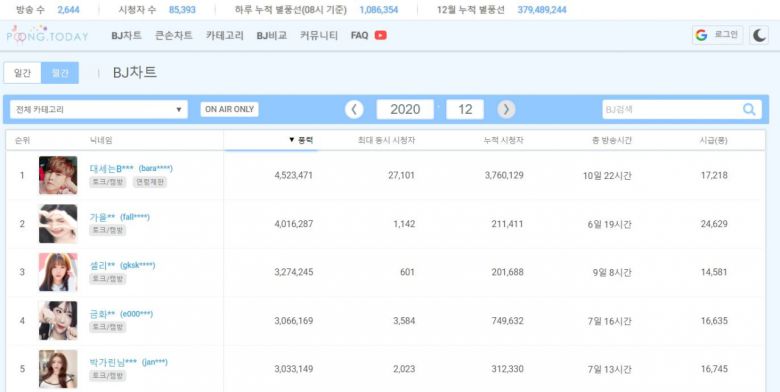Open the 큰손차트 menu
This screenshot has width=780, height=392.
point(174,35)
